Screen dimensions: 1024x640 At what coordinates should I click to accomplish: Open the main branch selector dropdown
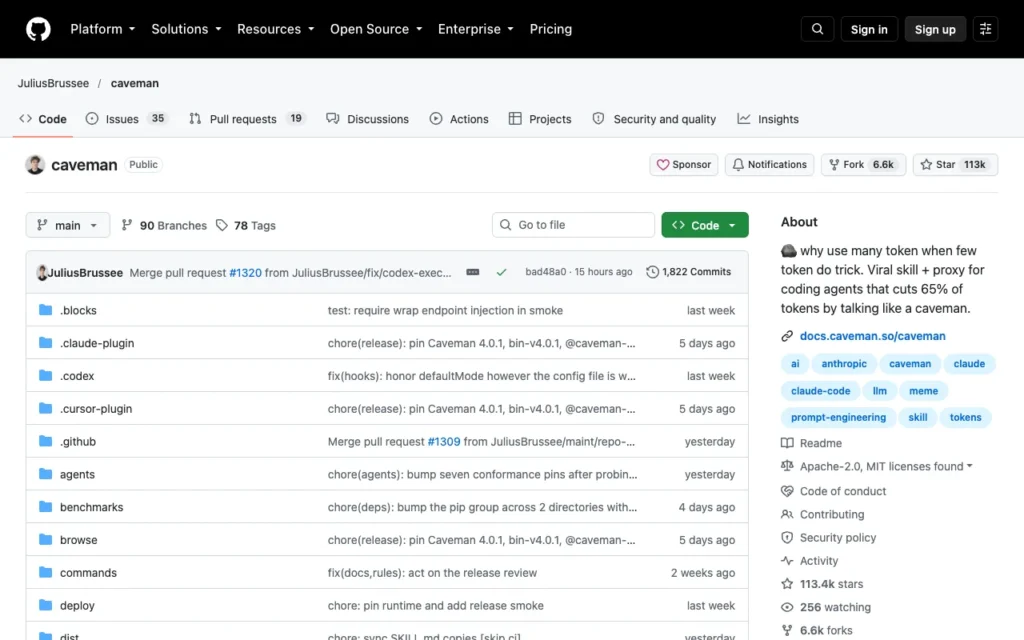point(67,225)
